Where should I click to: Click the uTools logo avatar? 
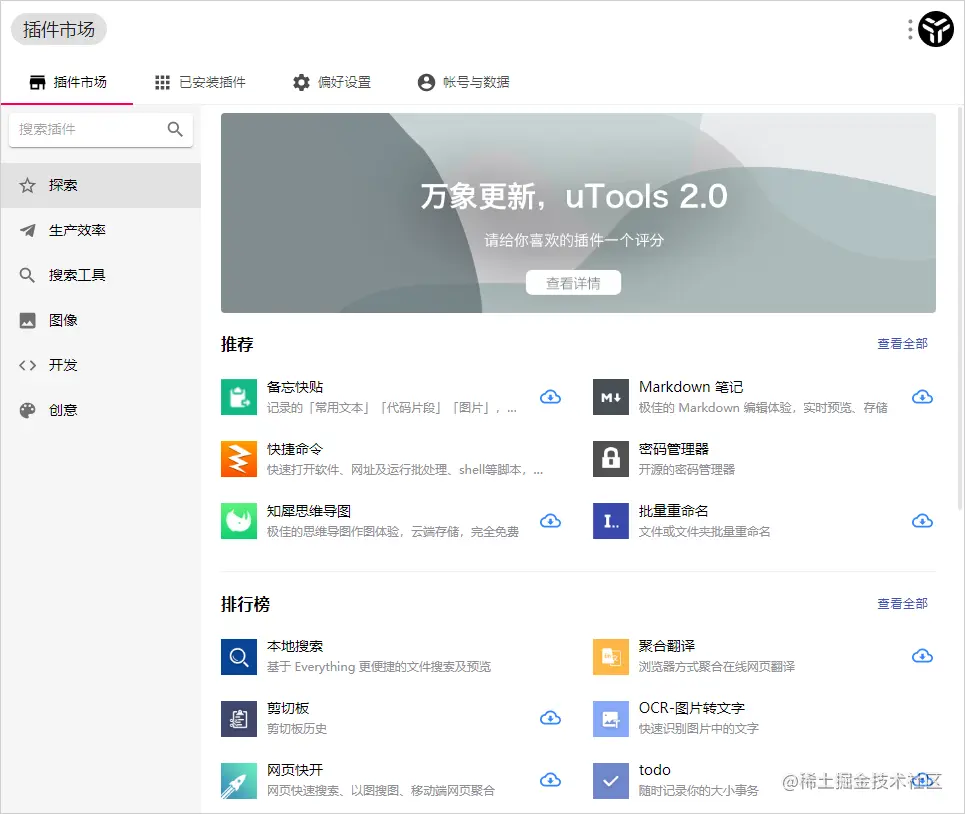(x=936, y=29)
